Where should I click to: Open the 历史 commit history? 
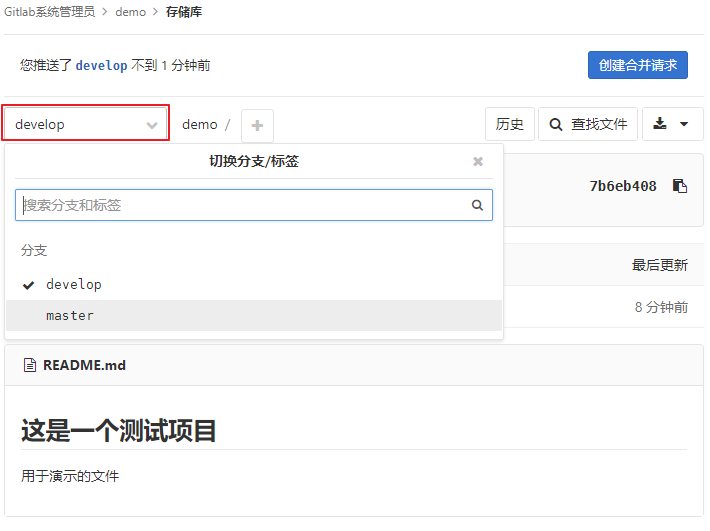pos(510,124)
